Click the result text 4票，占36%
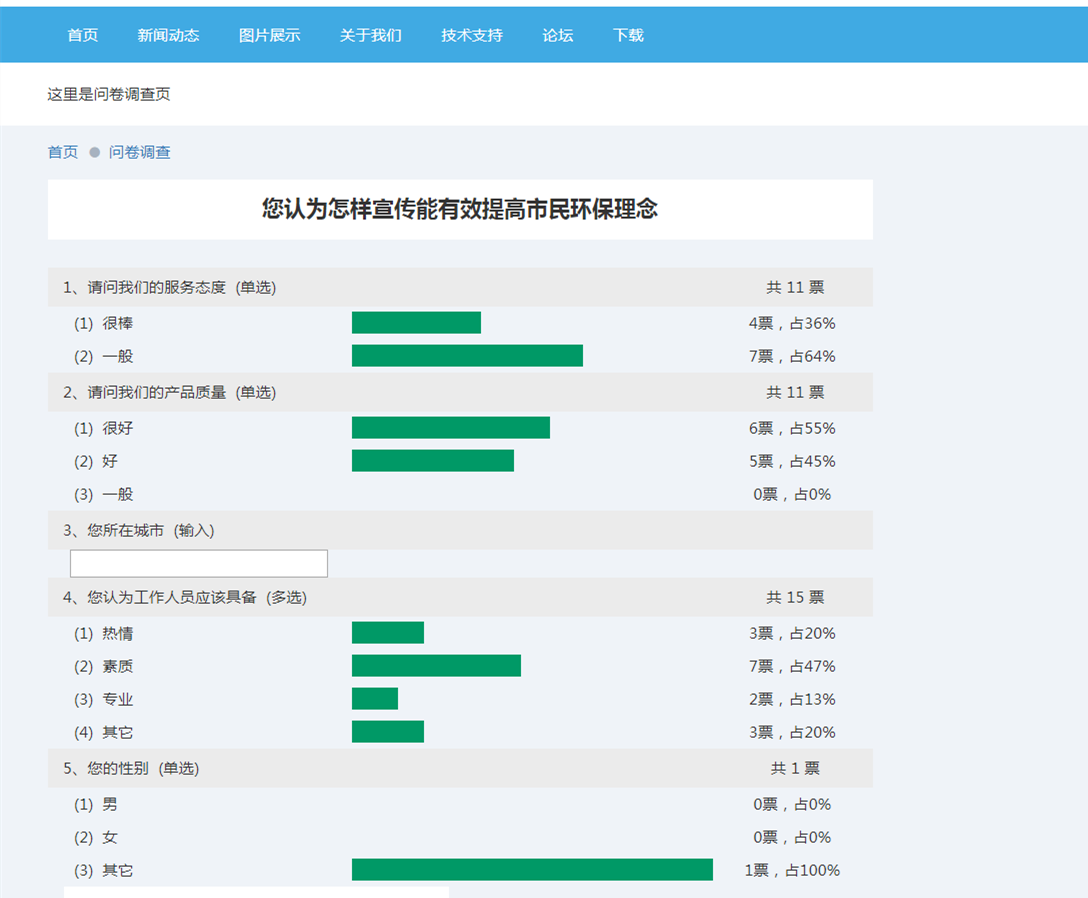Viewport: 1088px width, 898px height. tap(792, 323)
